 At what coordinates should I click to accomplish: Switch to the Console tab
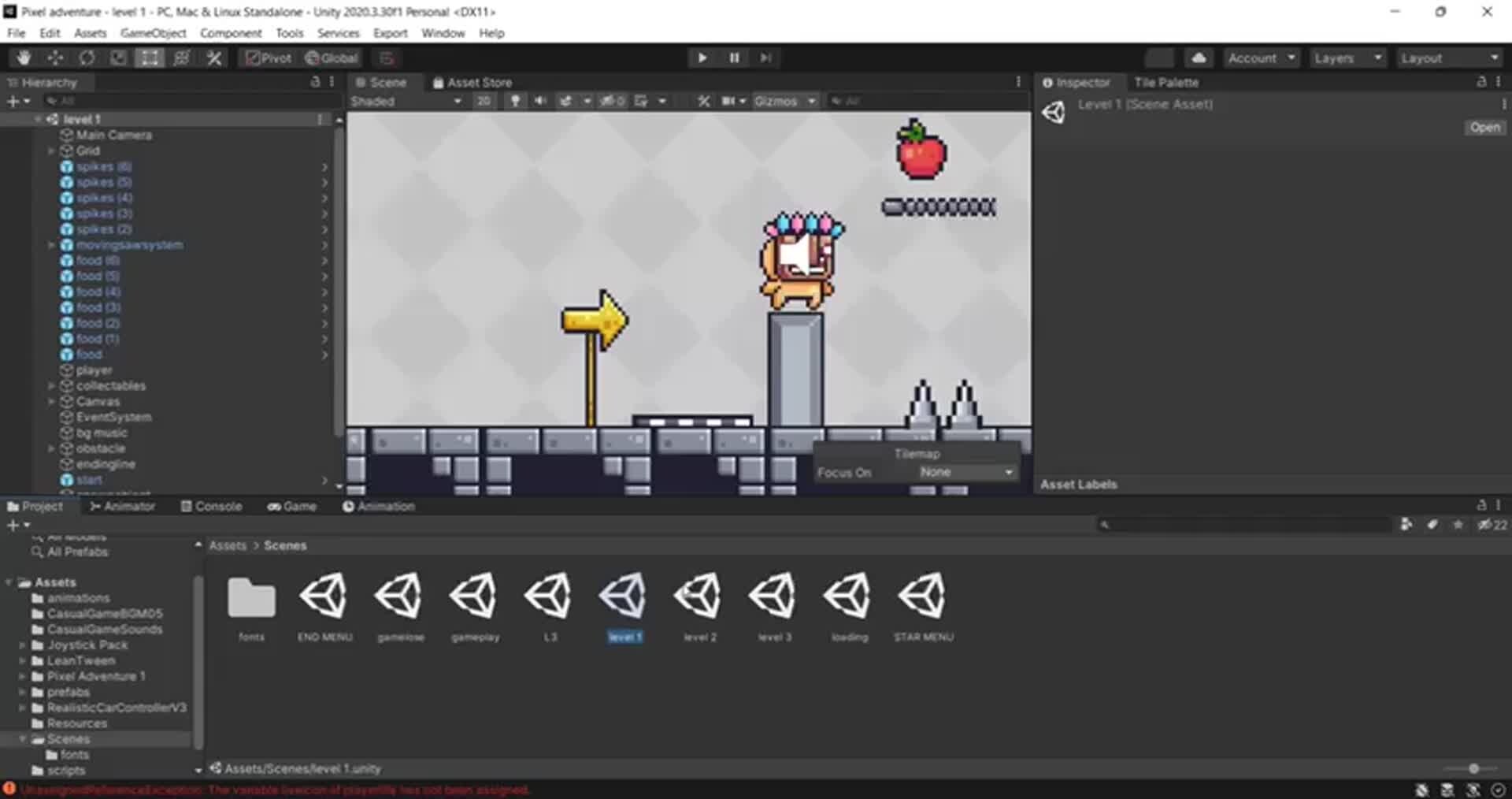(x=211, y=506)
